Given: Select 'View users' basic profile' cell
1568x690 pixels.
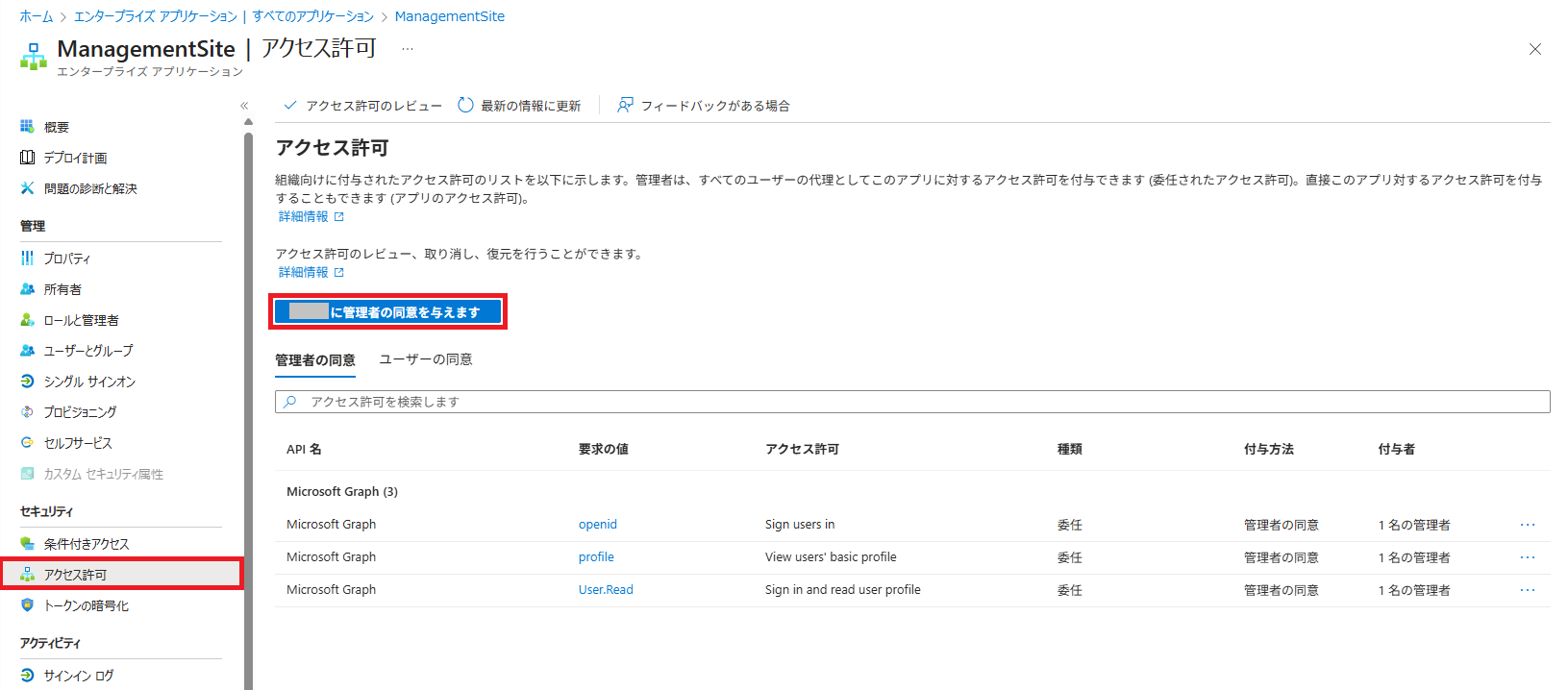Looking at the screenshot, I should coord(831,557).
